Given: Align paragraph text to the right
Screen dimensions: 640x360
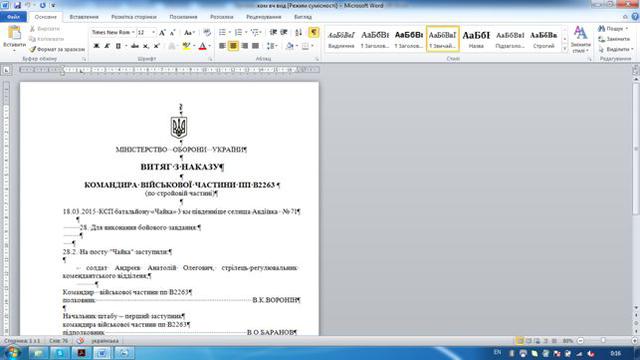Looking at the screenshot, I should pyautogui.click(x=244, y=46).
